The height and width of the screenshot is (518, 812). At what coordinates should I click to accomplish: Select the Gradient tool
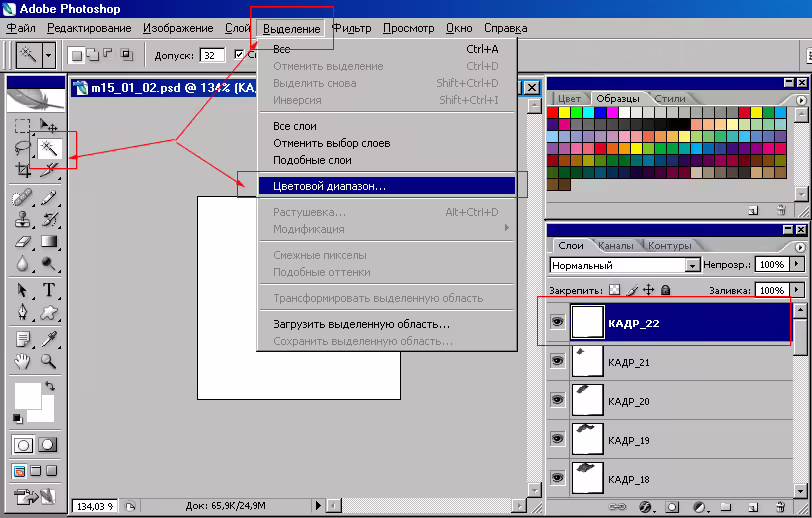(49, 242)
